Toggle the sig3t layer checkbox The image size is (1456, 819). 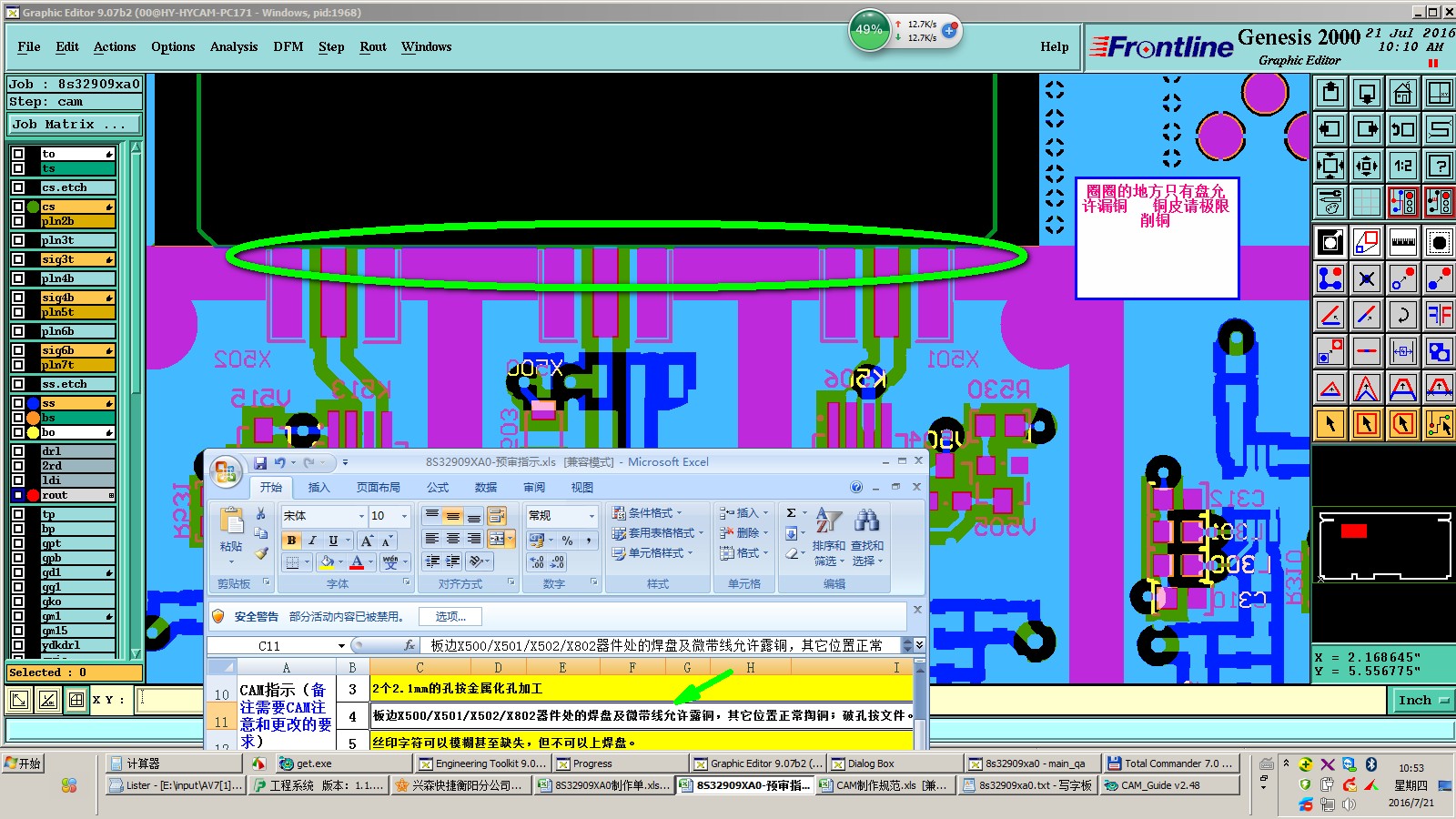(x=18, y=259)
